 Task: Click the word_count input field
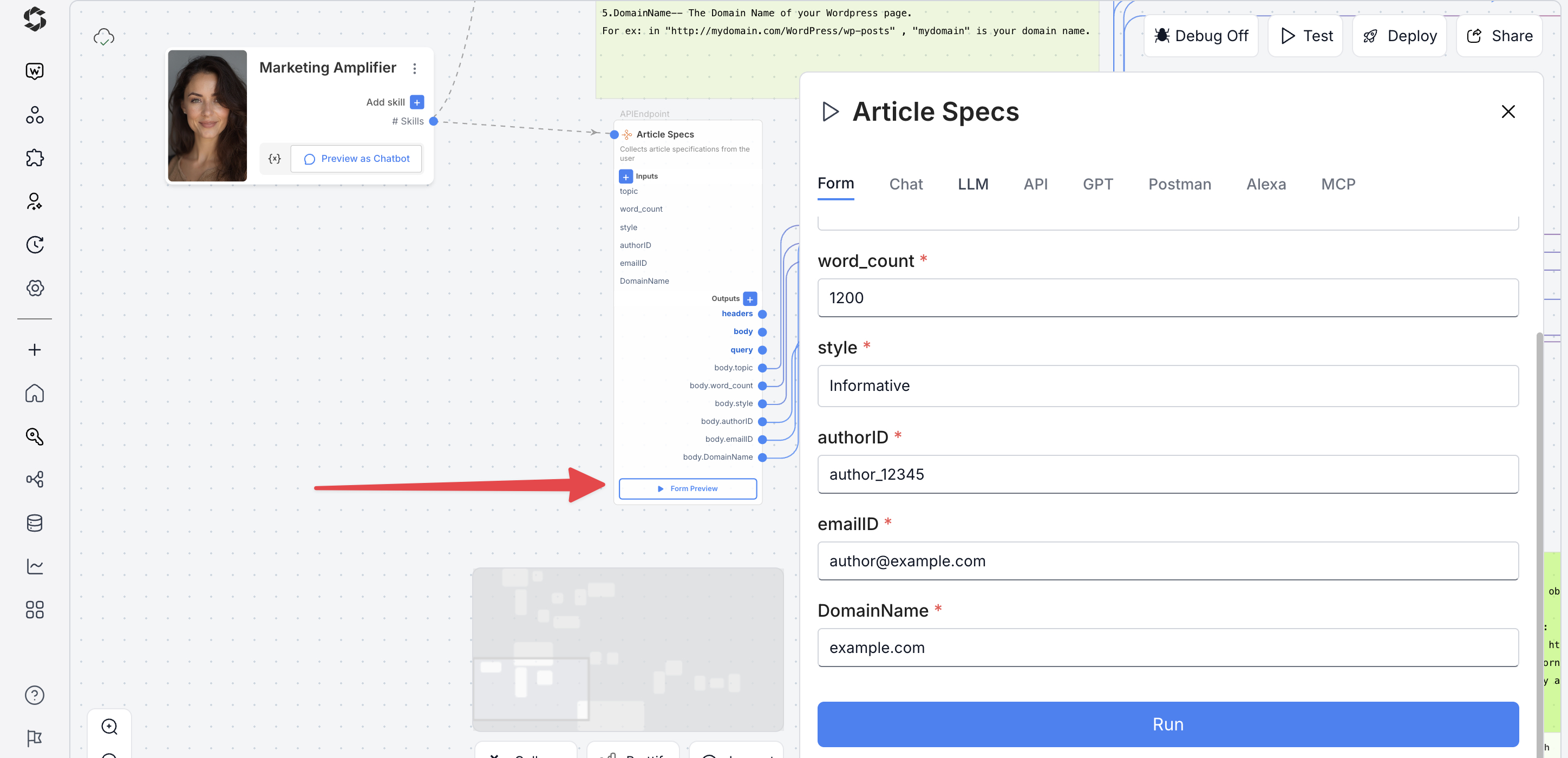(x=1167, y=298)
